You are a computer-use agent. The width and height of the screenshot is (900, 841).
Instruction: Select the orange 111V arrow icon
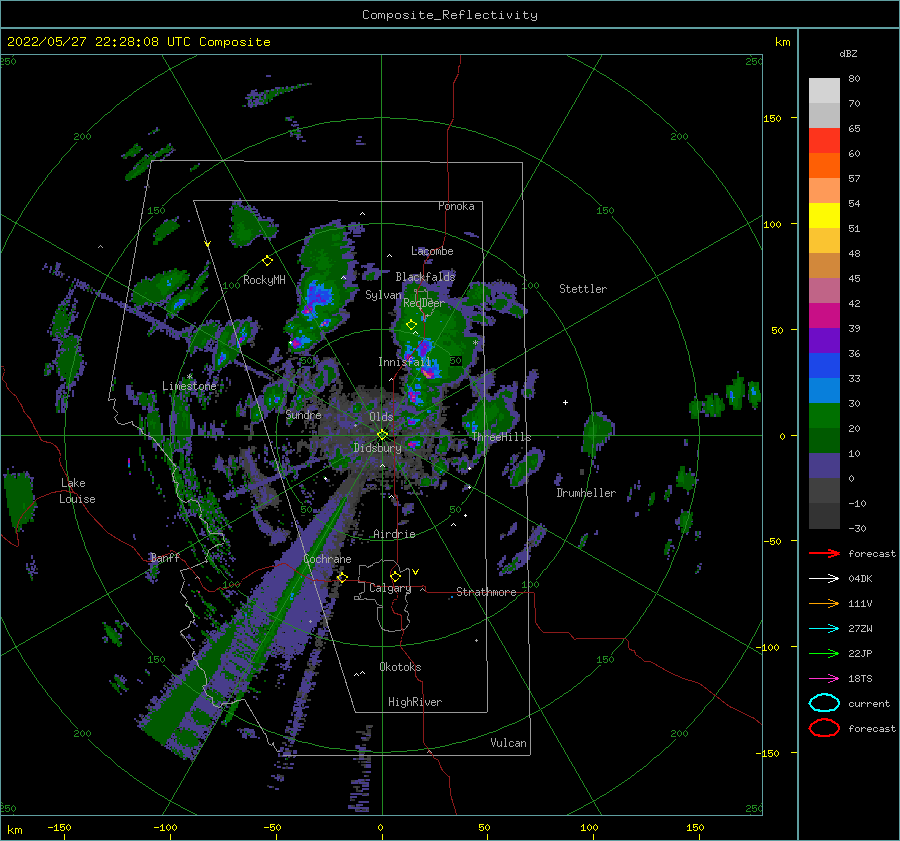click(x=824, y=603)
